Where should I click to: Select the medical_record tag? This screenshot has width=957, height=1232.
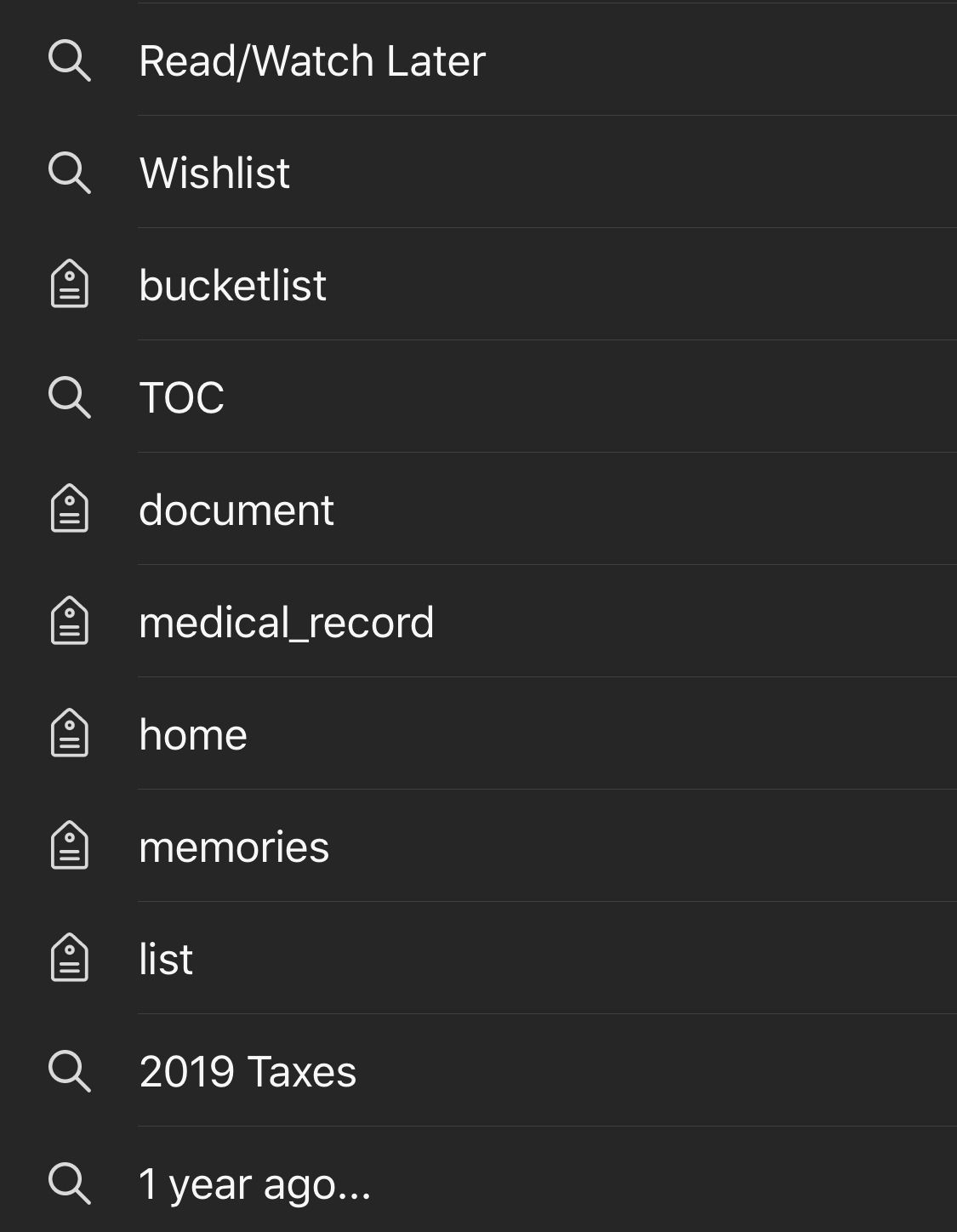[x=286, y=623]
